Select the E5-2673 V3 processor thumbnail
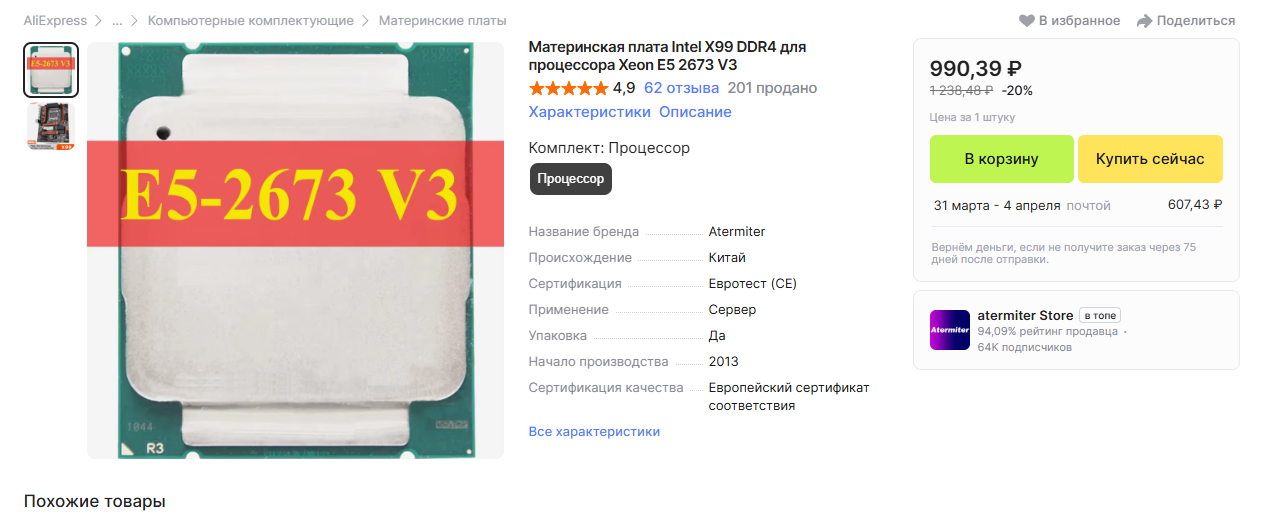The width and height of the screenshot is (1271, 526). tap(51, 70)
